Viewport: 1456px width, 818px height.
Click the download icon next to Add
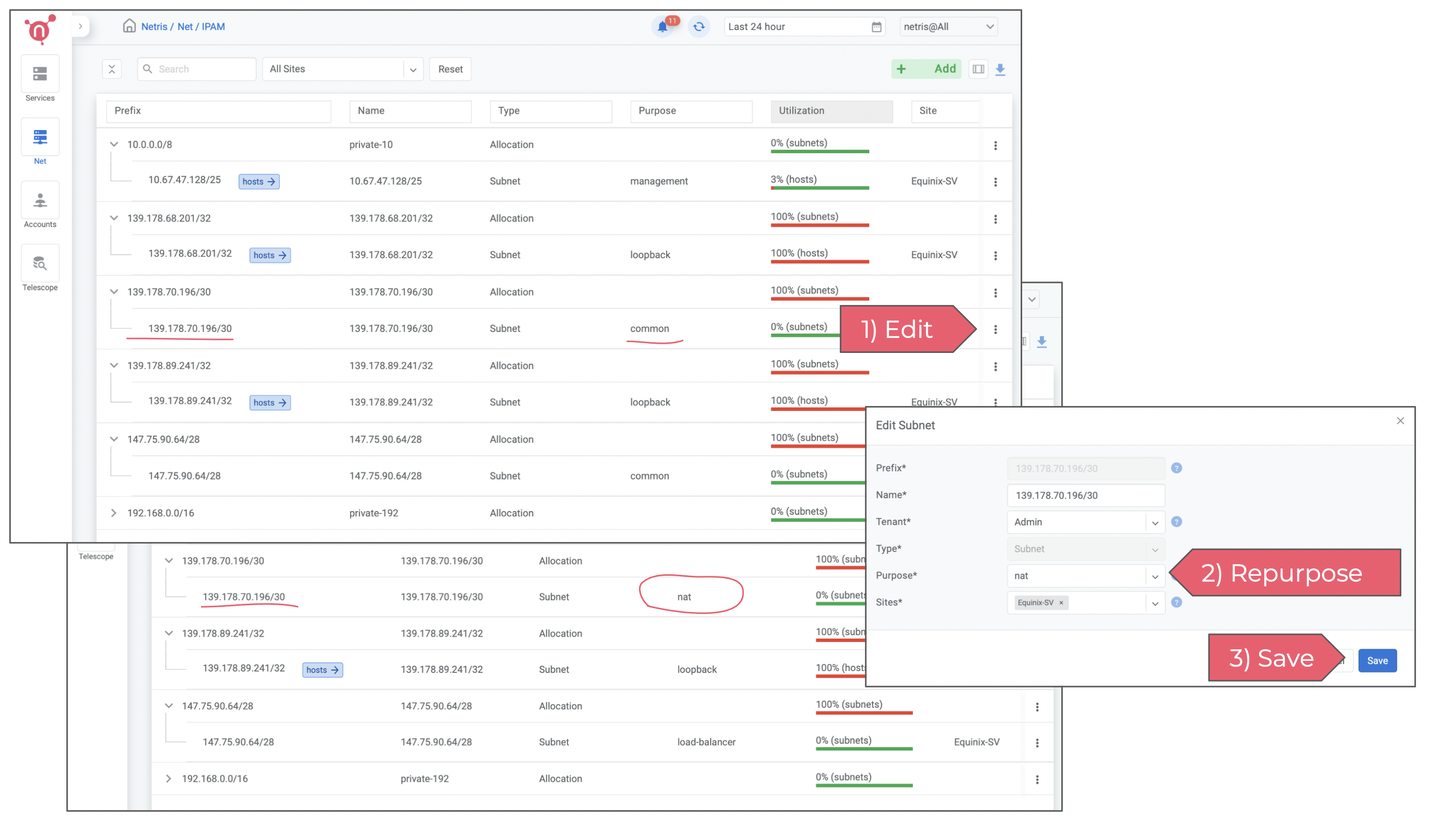point(1000,69)
